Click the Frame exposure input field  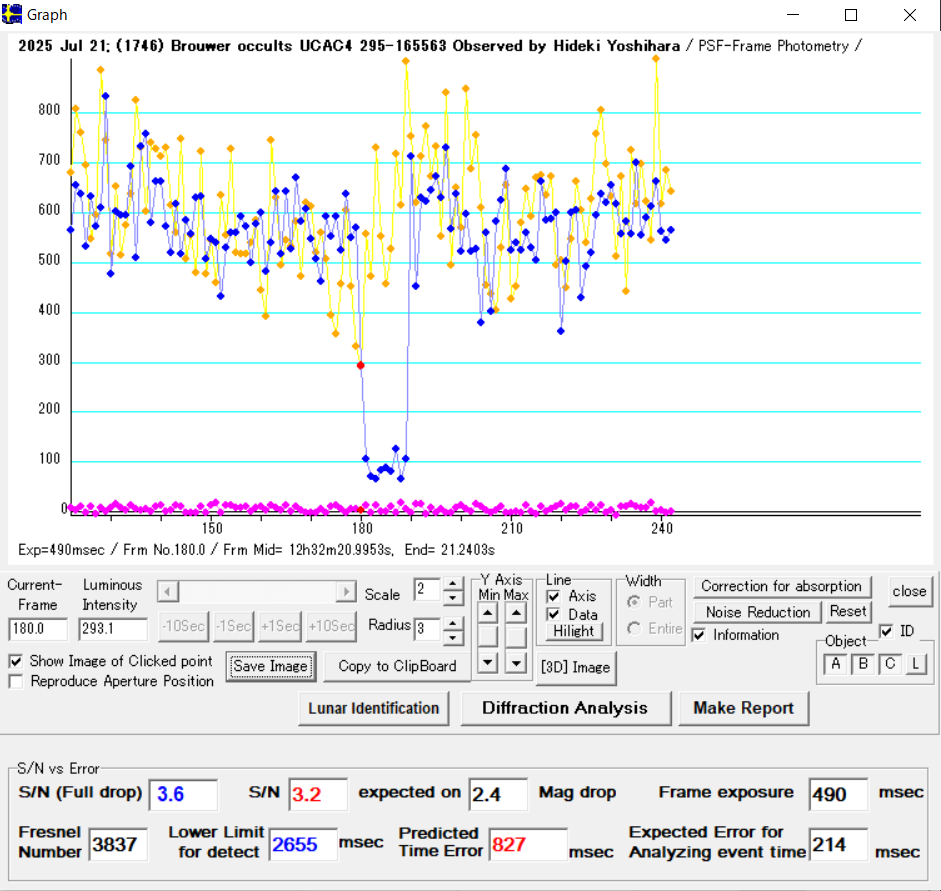[838, 794]
